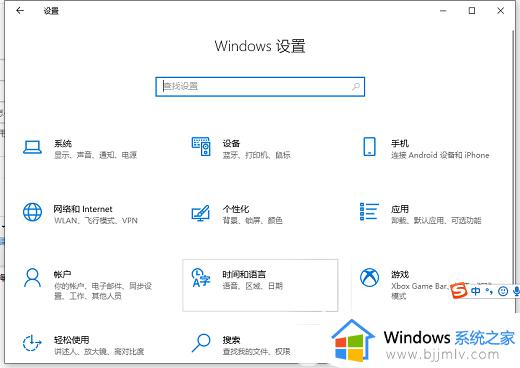The image size is (520, 368).
Task: Click 语音、区域、日期 description
Action: 253,286
